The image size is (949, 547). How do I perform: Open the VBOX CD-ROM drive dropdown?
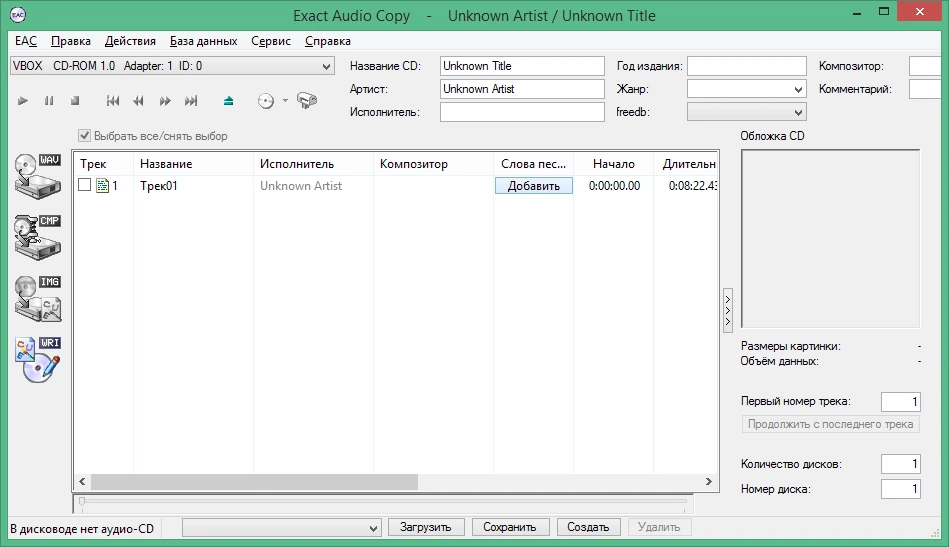pos(172,66)
